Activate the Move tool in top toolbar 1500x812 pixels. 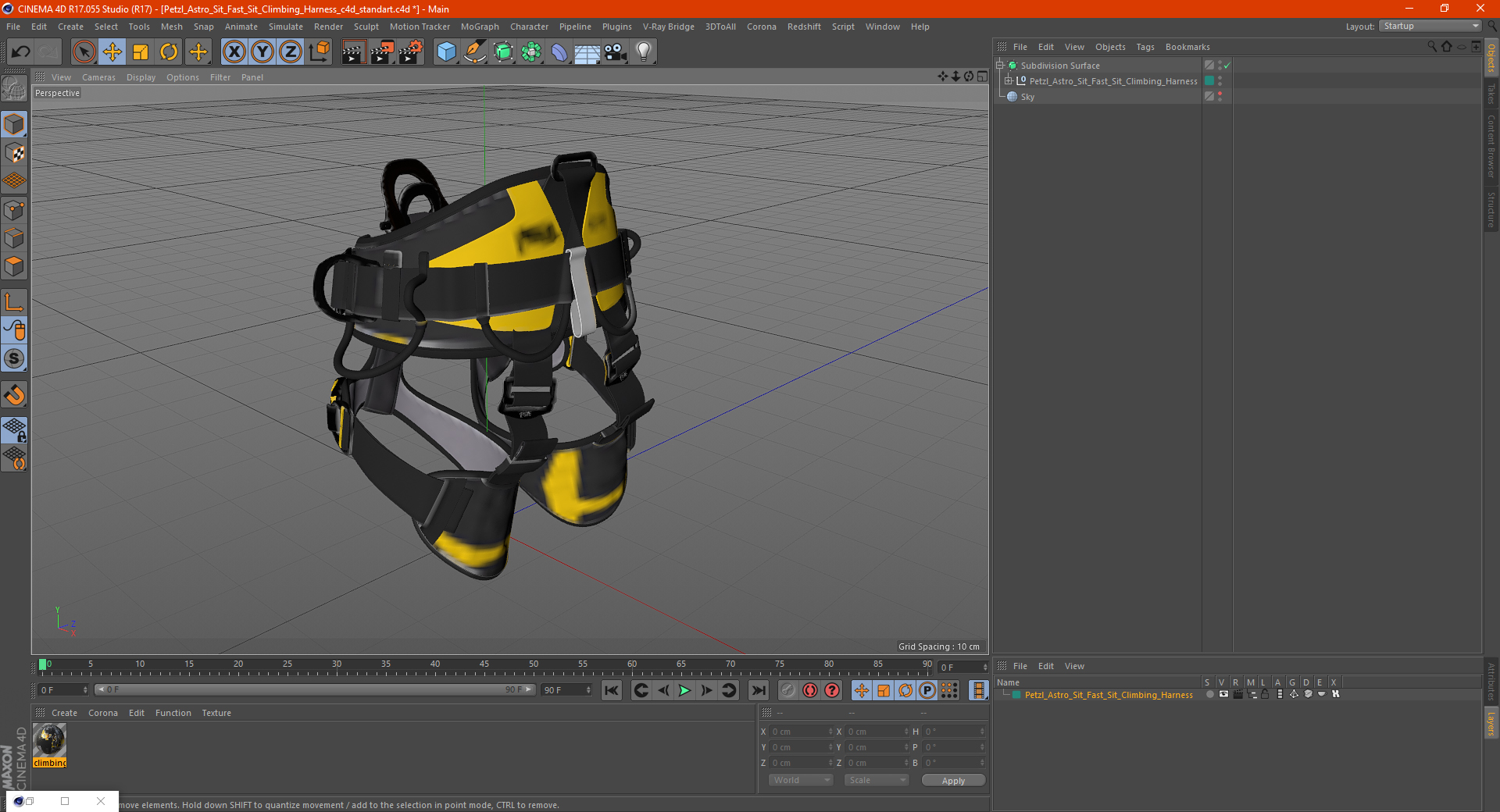112,52
